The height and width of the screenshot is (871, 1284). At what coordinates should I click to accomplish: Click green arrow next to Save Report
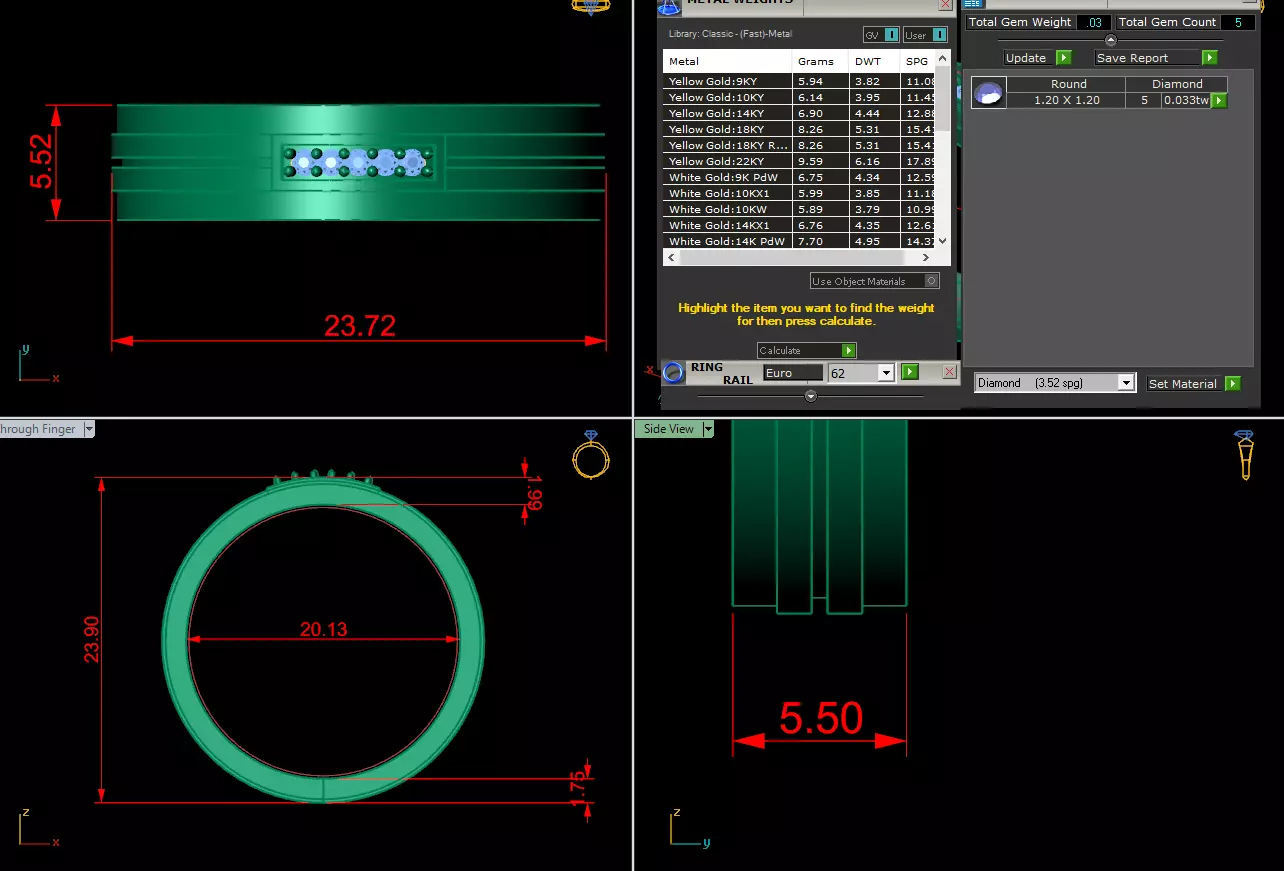tap(1209, 58)
